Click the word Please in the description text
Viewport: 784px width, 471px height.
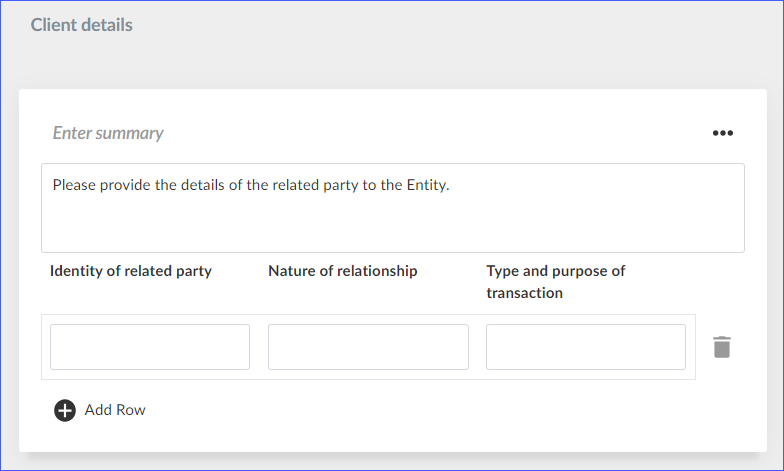pyautogui.click(x=74, y=185)
